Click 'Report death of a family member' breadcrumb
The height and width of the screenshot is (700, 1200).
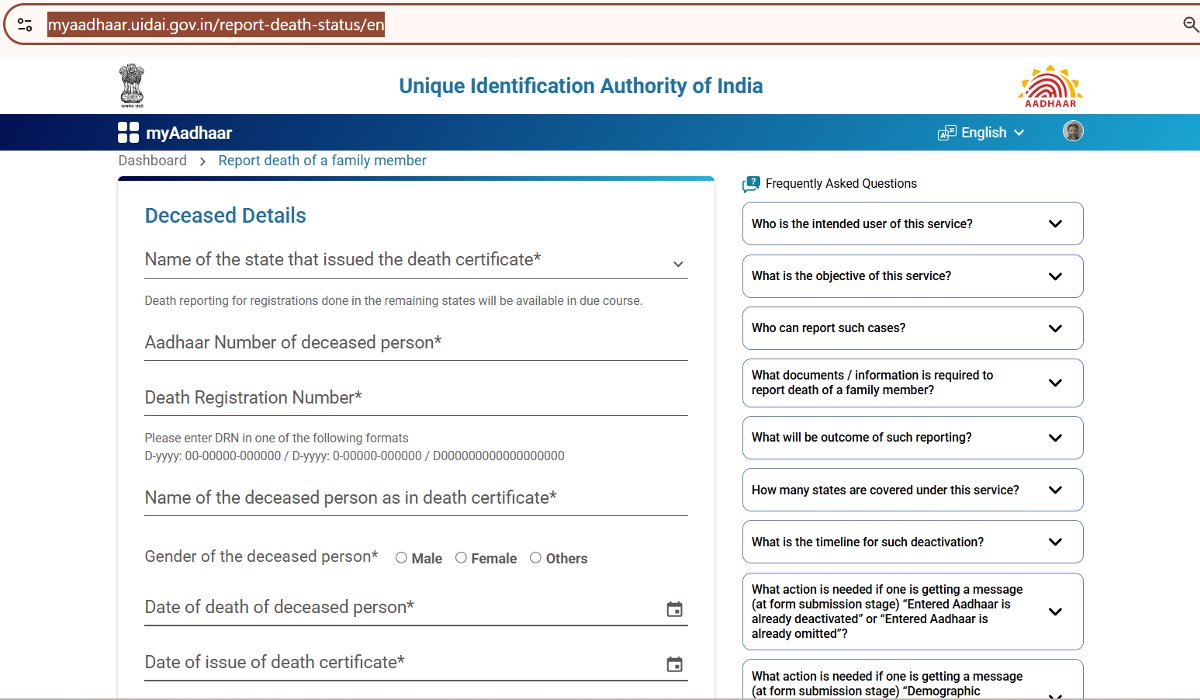point(322,161)
